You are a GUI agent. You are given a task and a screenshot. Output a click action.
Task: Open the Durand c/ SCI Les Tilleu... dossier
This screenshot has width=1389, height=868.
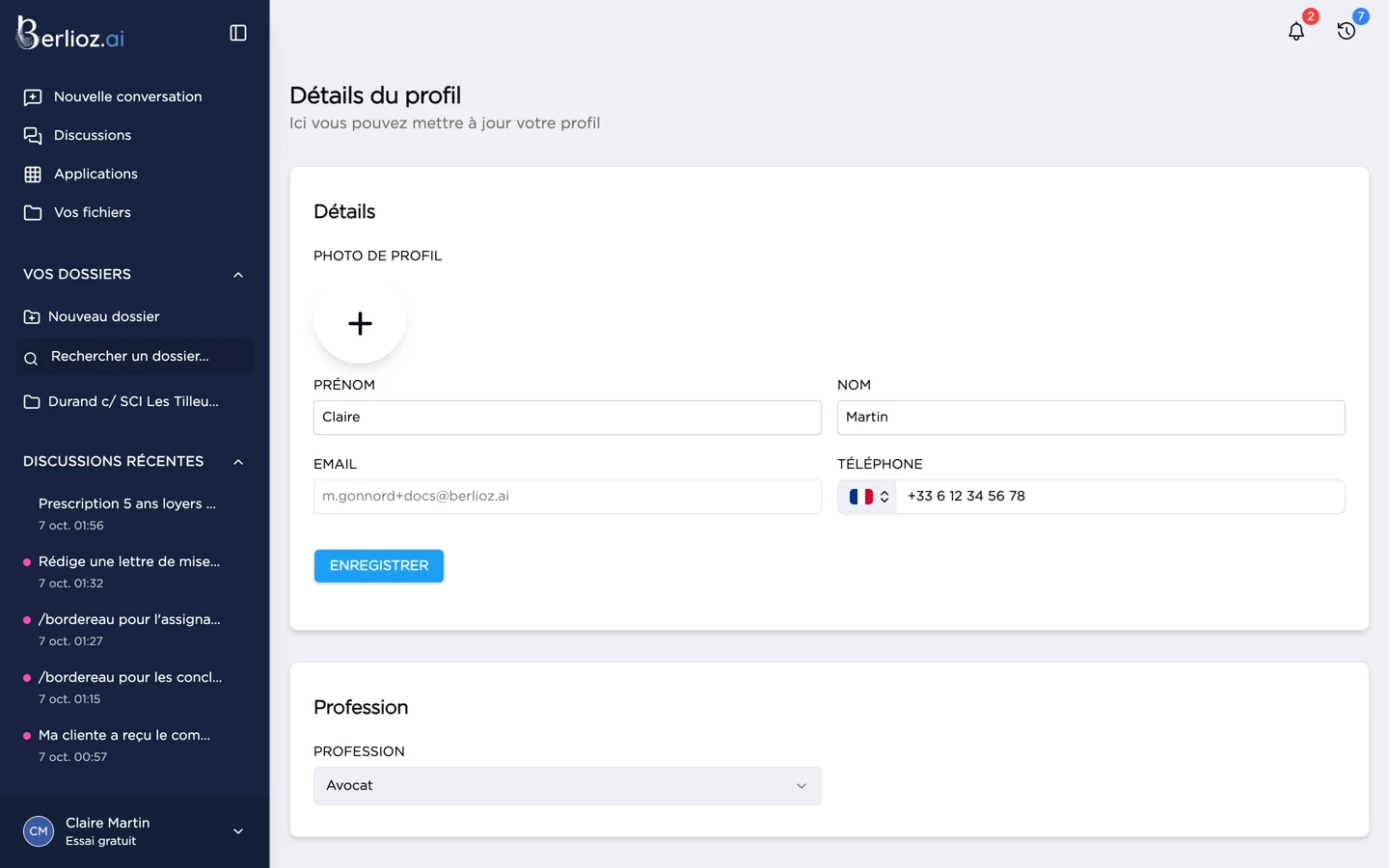(x=134, y=401)
